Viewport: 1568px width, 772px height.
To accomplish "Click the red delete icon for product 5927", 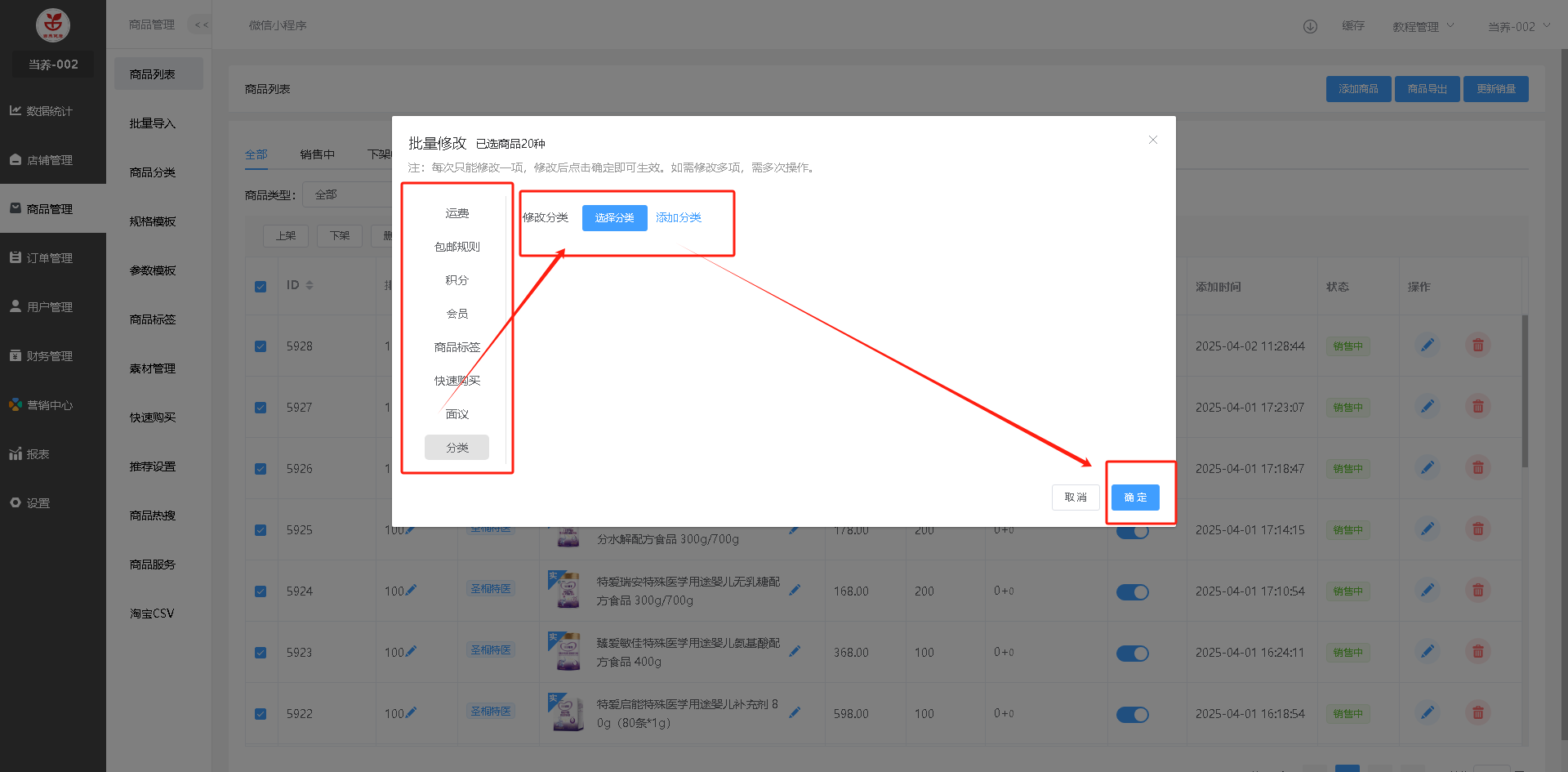I will pos(1477,407).
